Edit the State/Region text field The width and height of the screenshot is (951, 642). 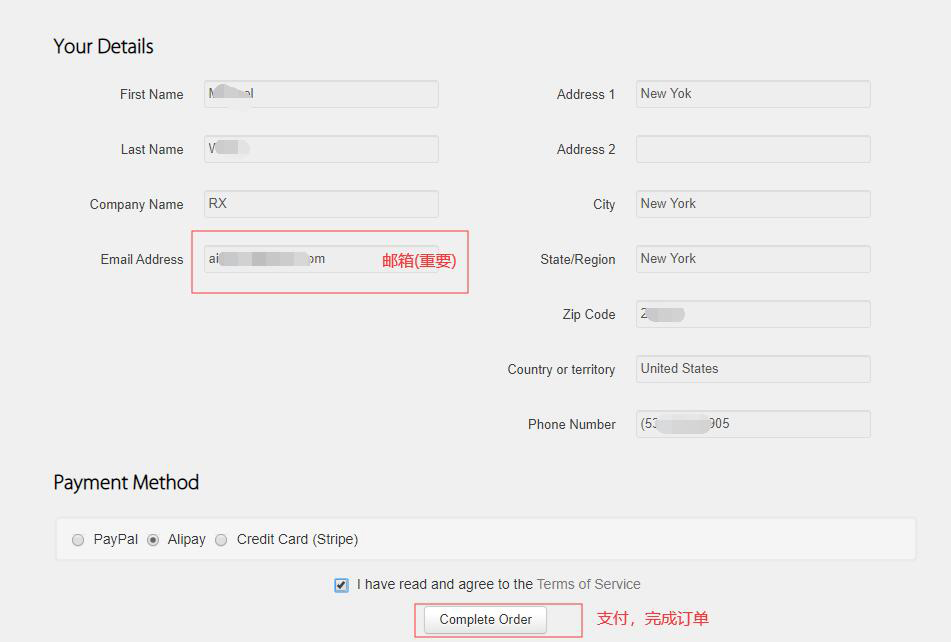(753, 259)
